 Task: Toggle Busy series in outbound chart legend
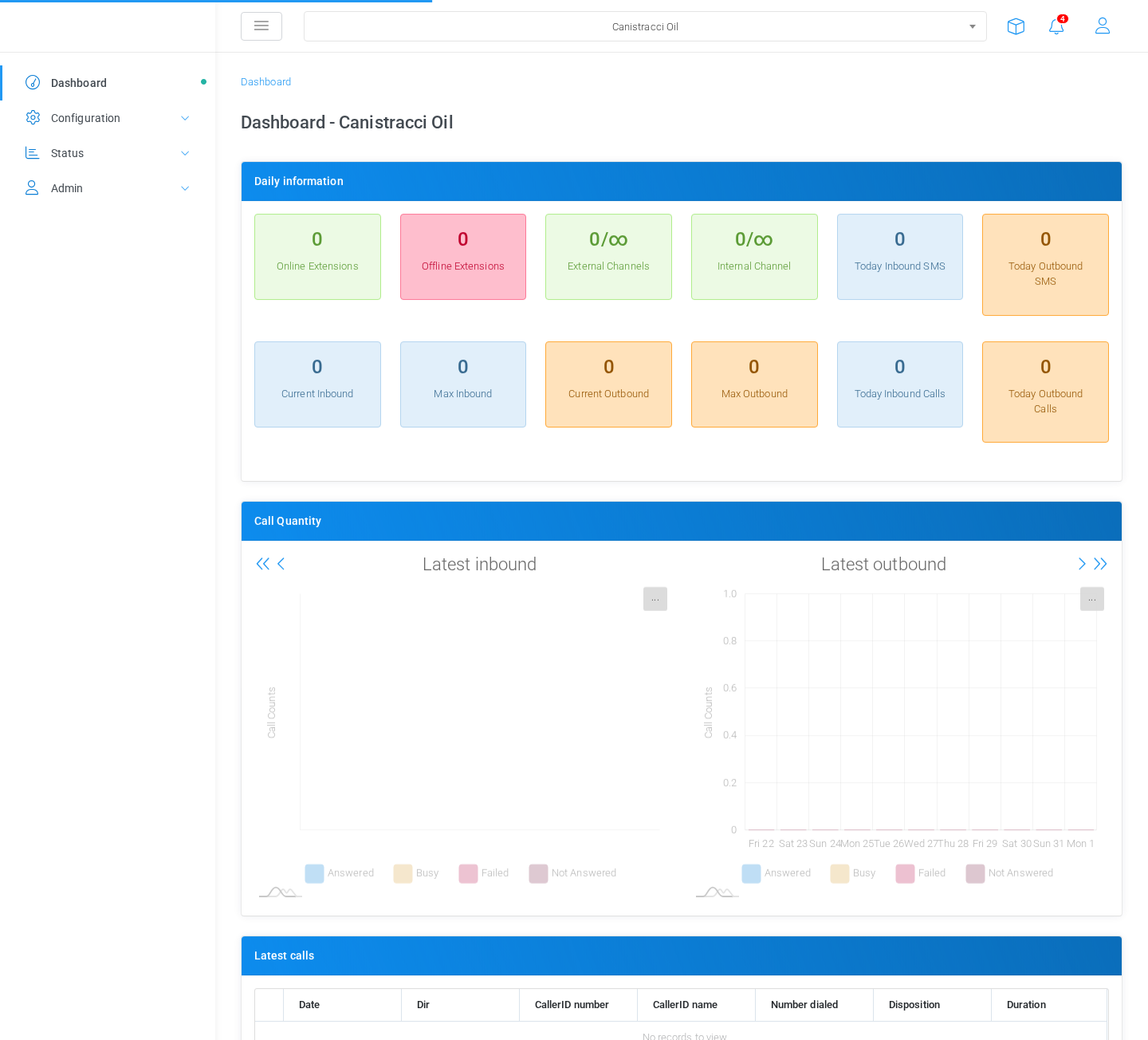(853, 873)
